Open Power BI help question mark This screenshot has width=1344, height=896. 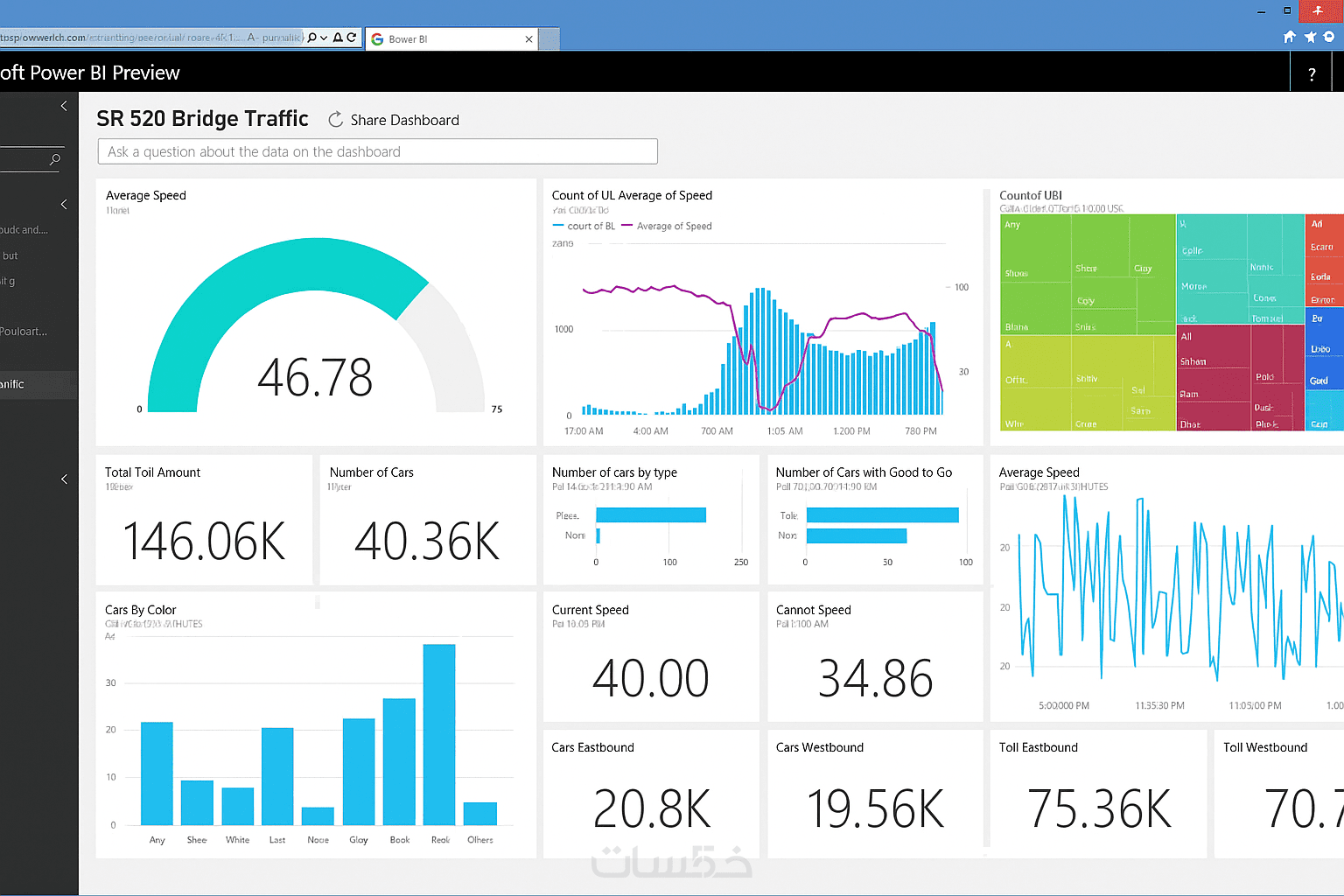pos(1312,74)
